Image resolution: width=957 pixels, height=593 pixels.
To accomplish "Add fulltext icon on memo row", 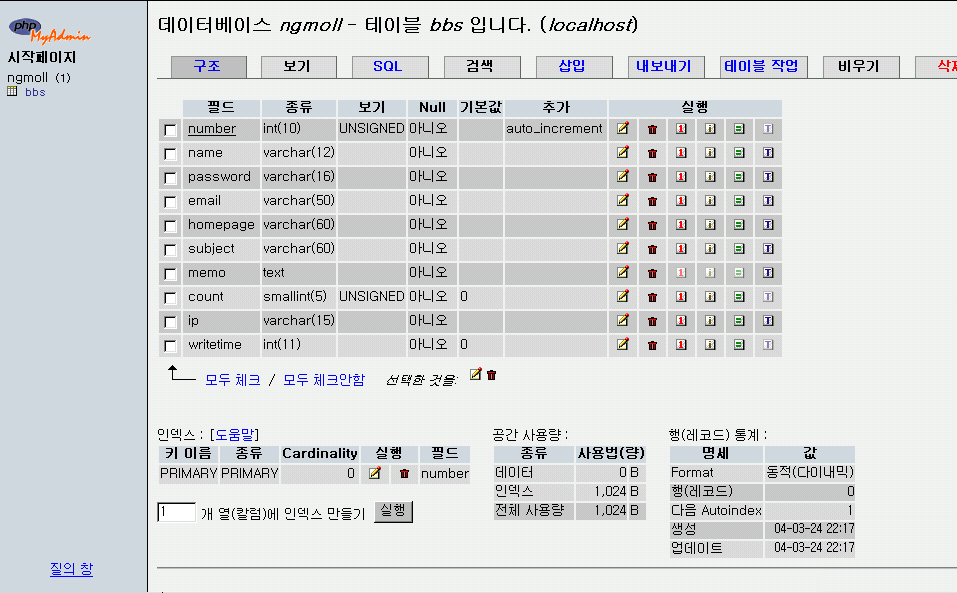I will 768,273.
